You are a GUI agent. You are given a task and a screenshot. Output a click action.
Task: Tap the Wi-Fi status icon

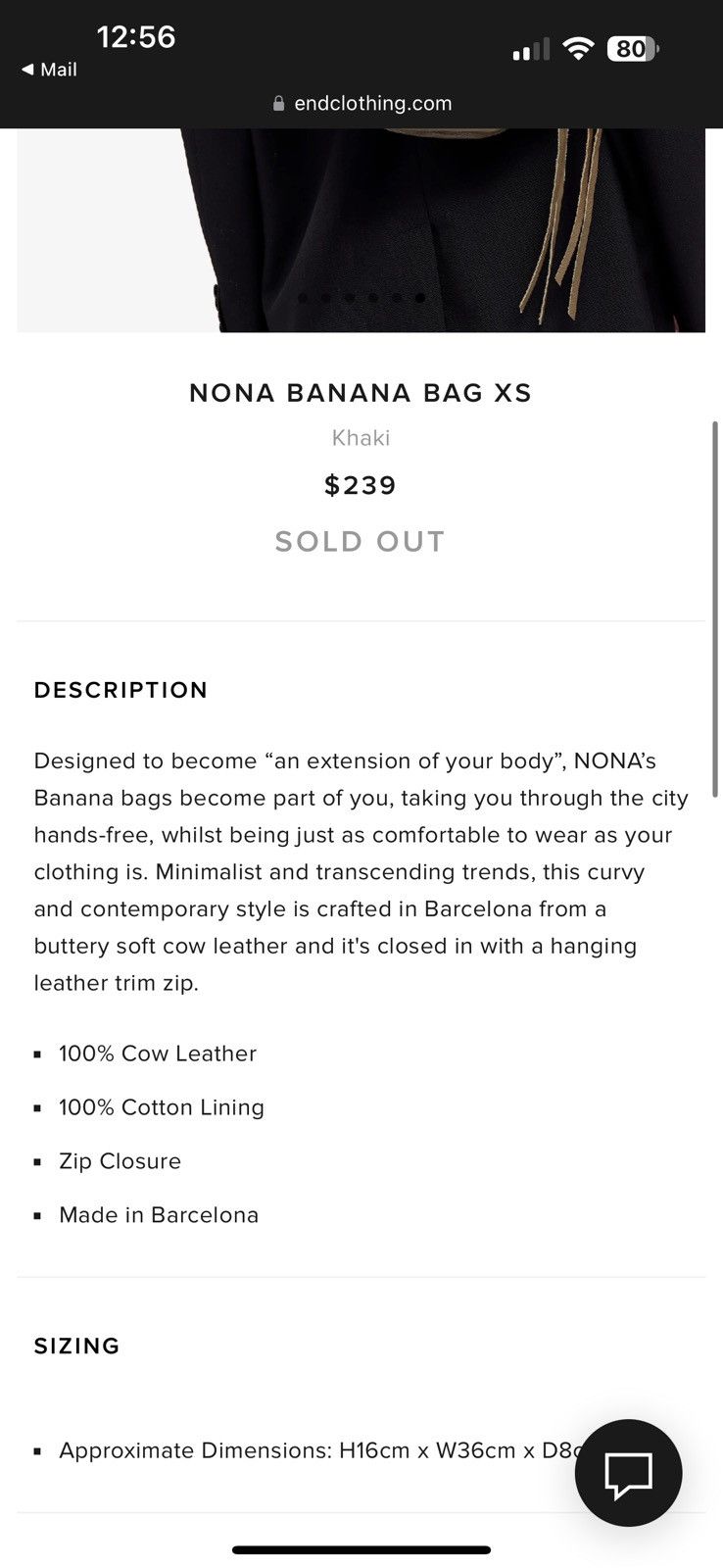(579, 49)
